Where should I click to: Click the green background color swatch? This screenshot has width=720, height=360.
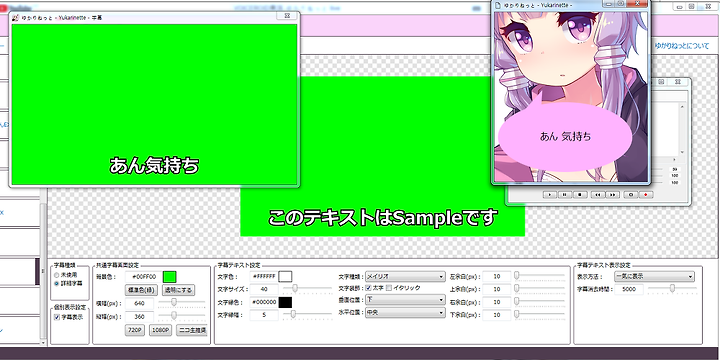click(x=169, y=277)
